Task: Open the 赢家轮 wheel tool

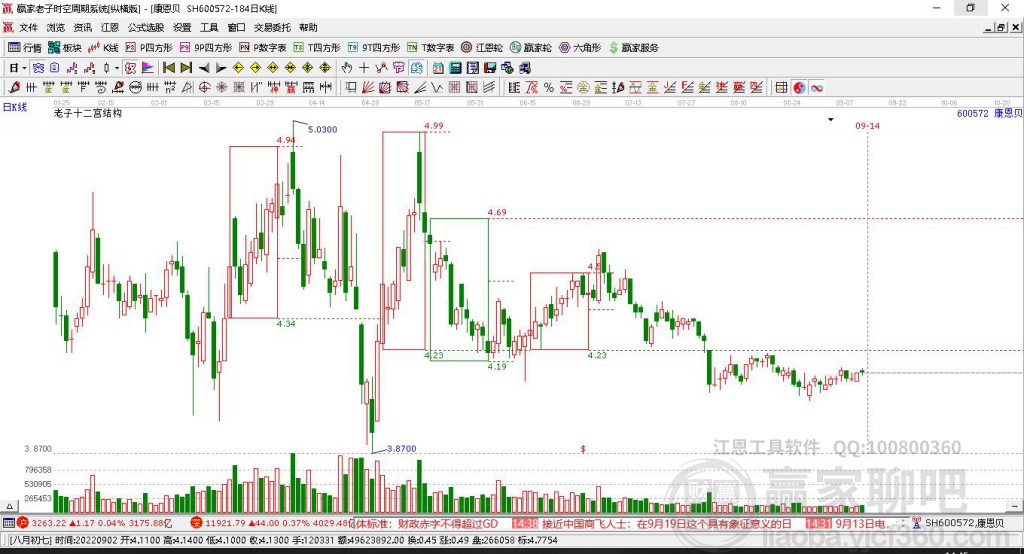Action: [x=530, y=48]
